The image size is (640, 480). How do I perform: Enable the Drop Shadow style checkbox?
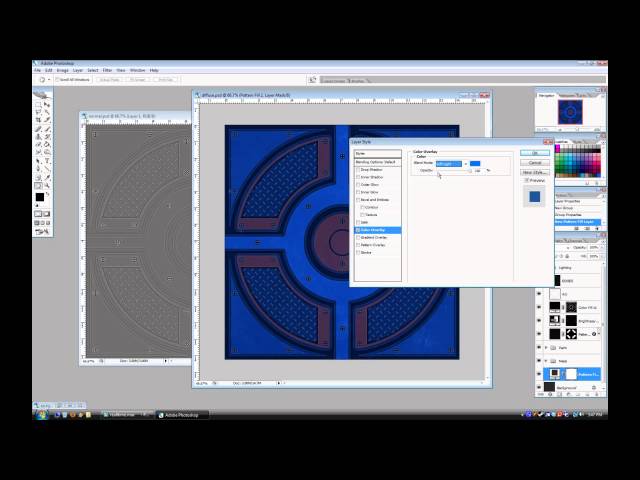tap(358, 169)
